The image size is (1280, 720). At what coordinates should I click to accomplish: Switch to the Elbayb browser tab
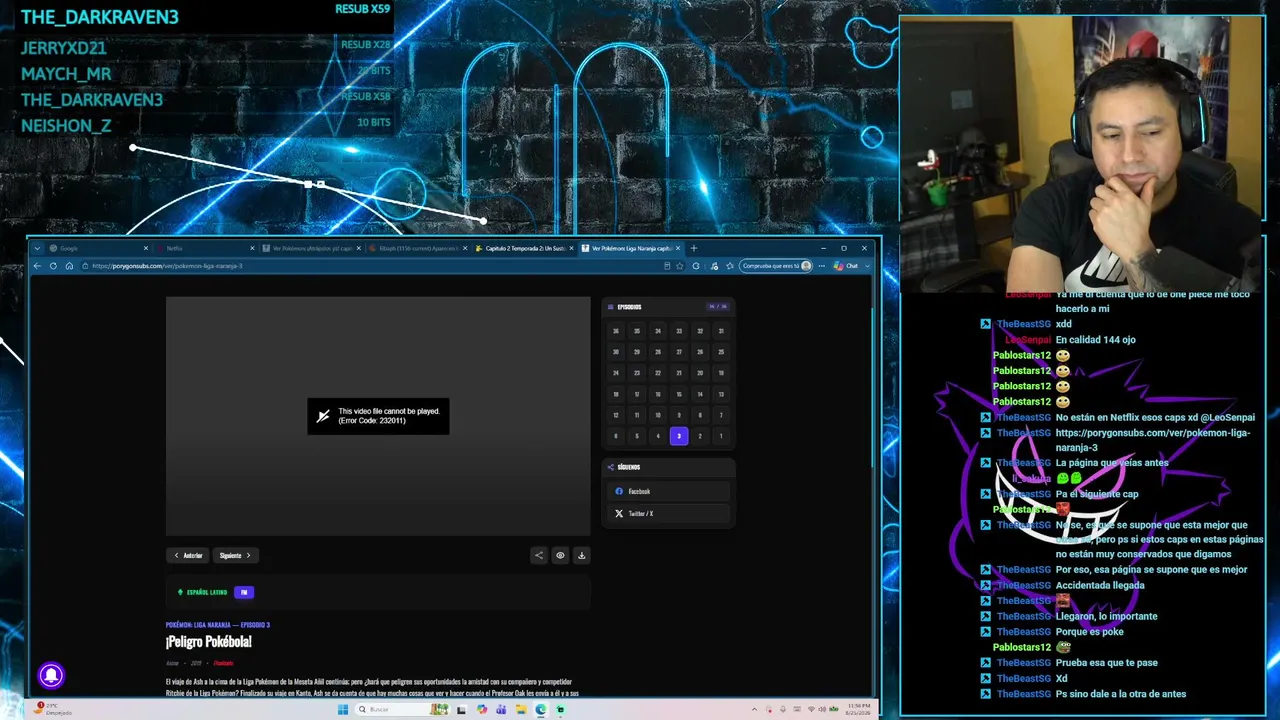pos(418,248)
